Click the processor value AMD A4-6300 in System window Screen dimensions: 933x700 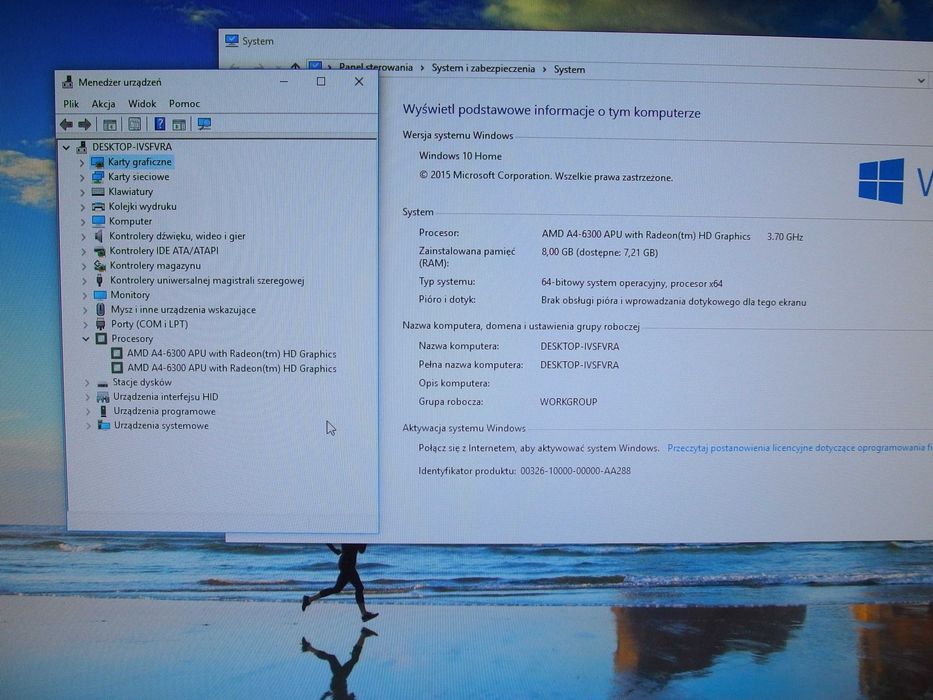646,236
